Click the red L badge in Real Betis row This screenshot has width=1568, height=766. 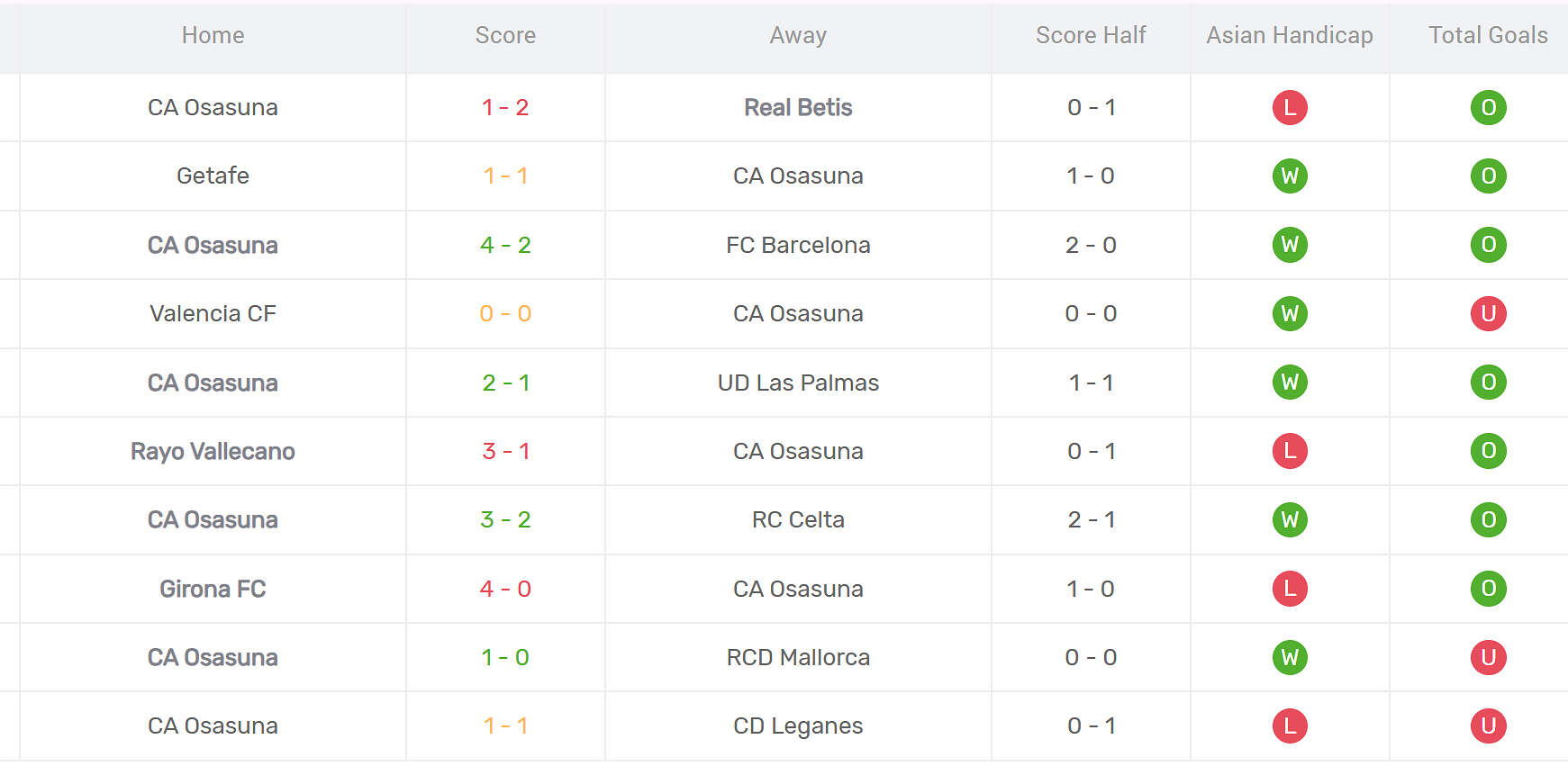[1289, 107]
